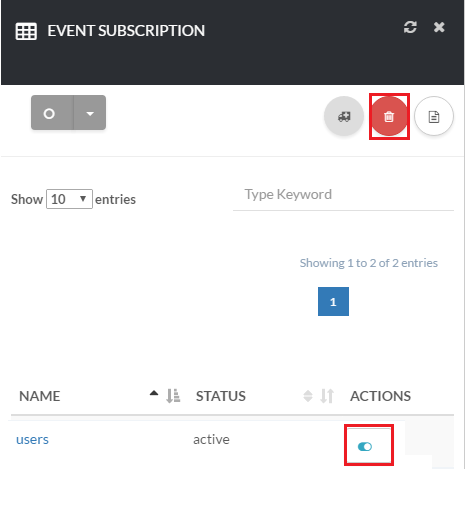
Task: Click the STATUS column sort arrows icon
Action: [327, 396]
